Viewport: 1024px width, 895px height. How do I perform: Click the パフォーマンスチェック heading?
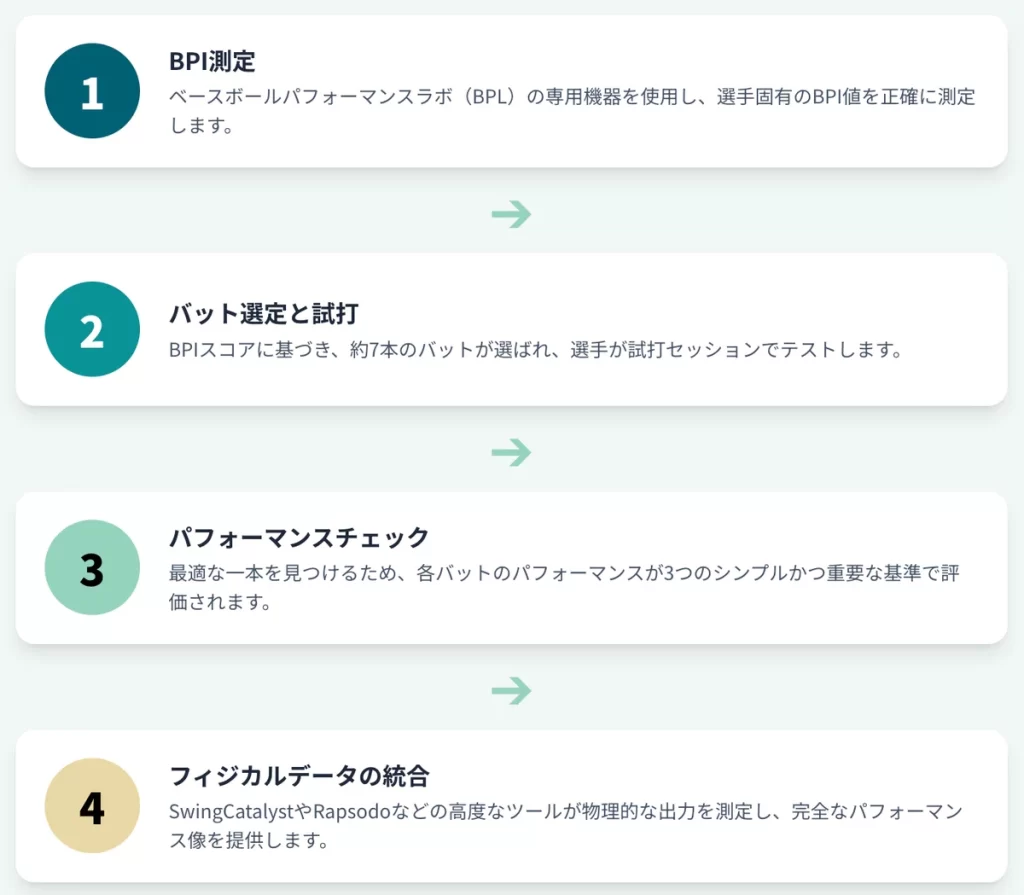[299, 537]
